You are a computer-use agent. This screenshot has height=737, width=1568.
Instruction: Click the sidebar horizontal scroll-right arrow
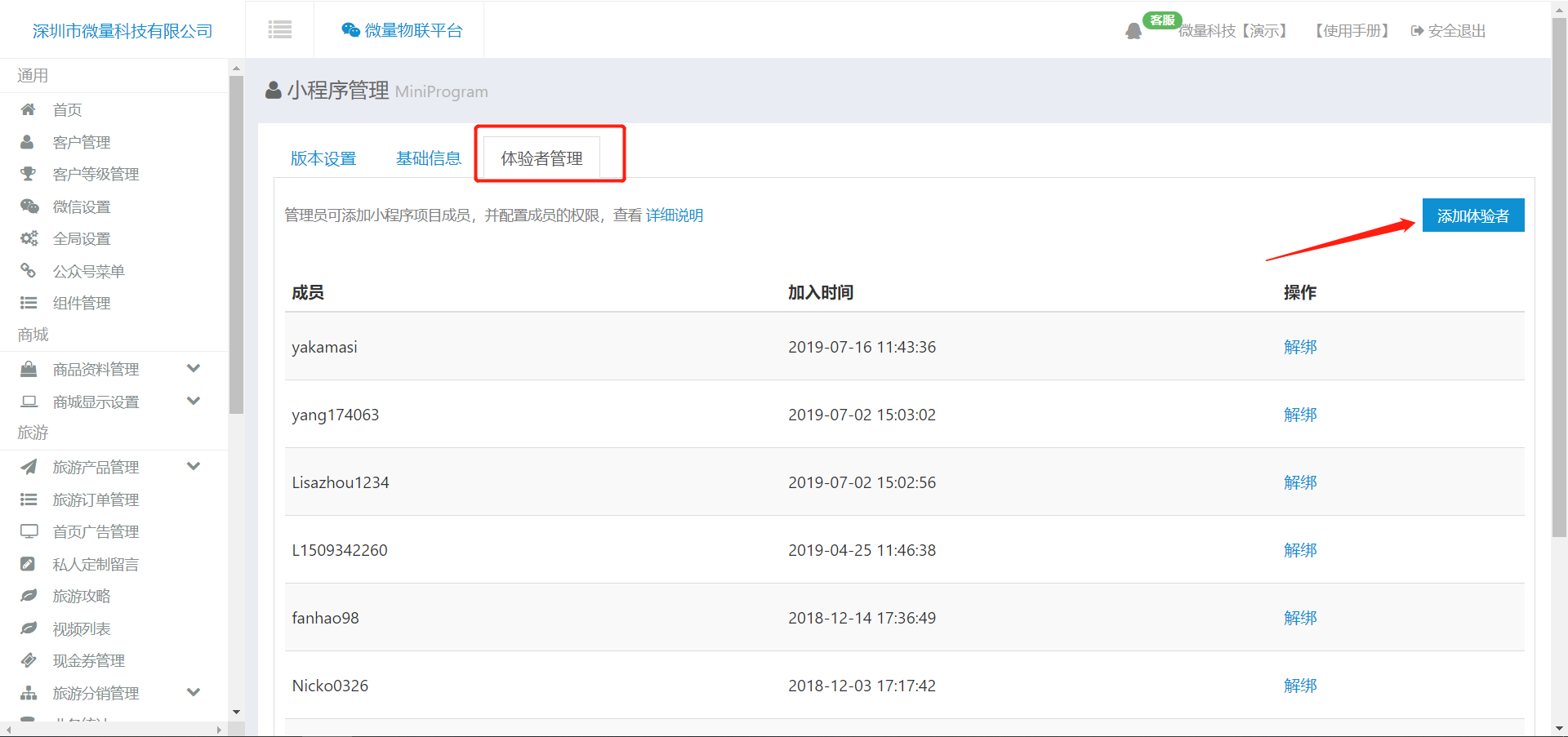219,730
